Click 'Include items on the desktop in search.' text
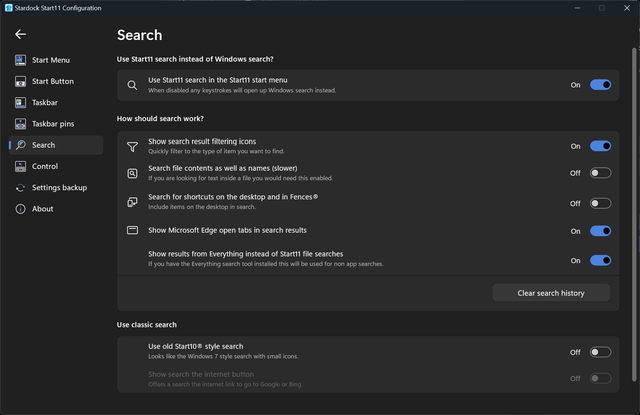 [202, 207]
